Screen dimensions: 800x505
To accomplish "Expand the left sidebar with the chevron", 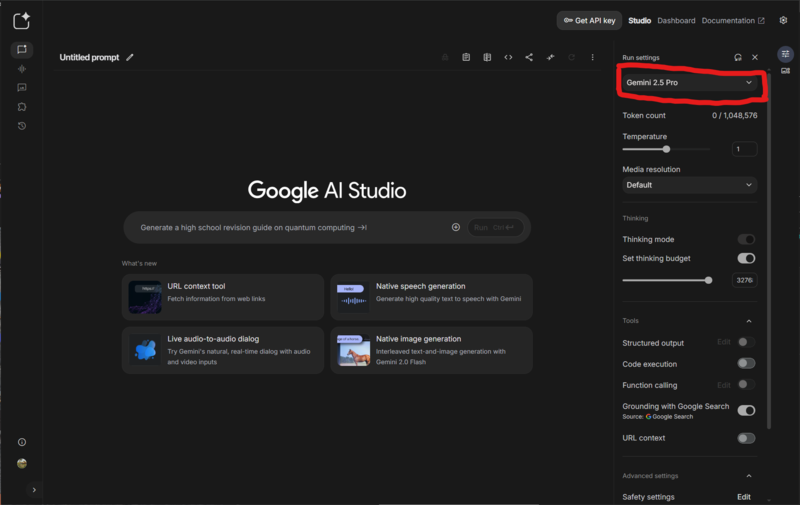I will tap(34, 490).
